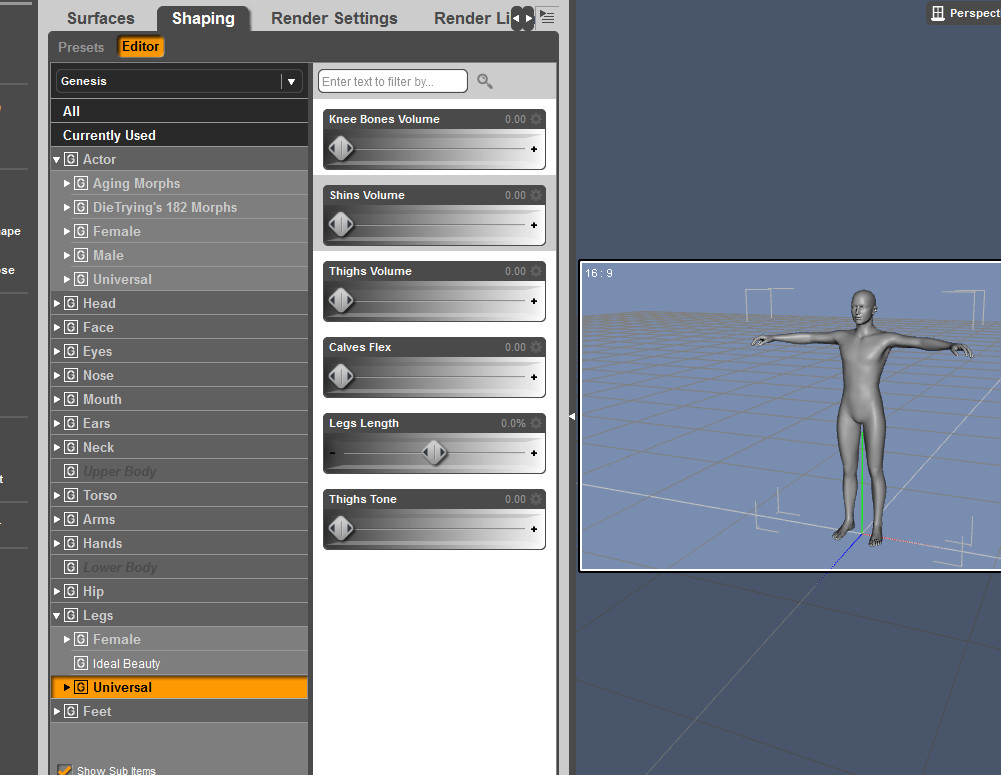Expand the Head group
1001x775 pixels.
click(x=56, y=303)
